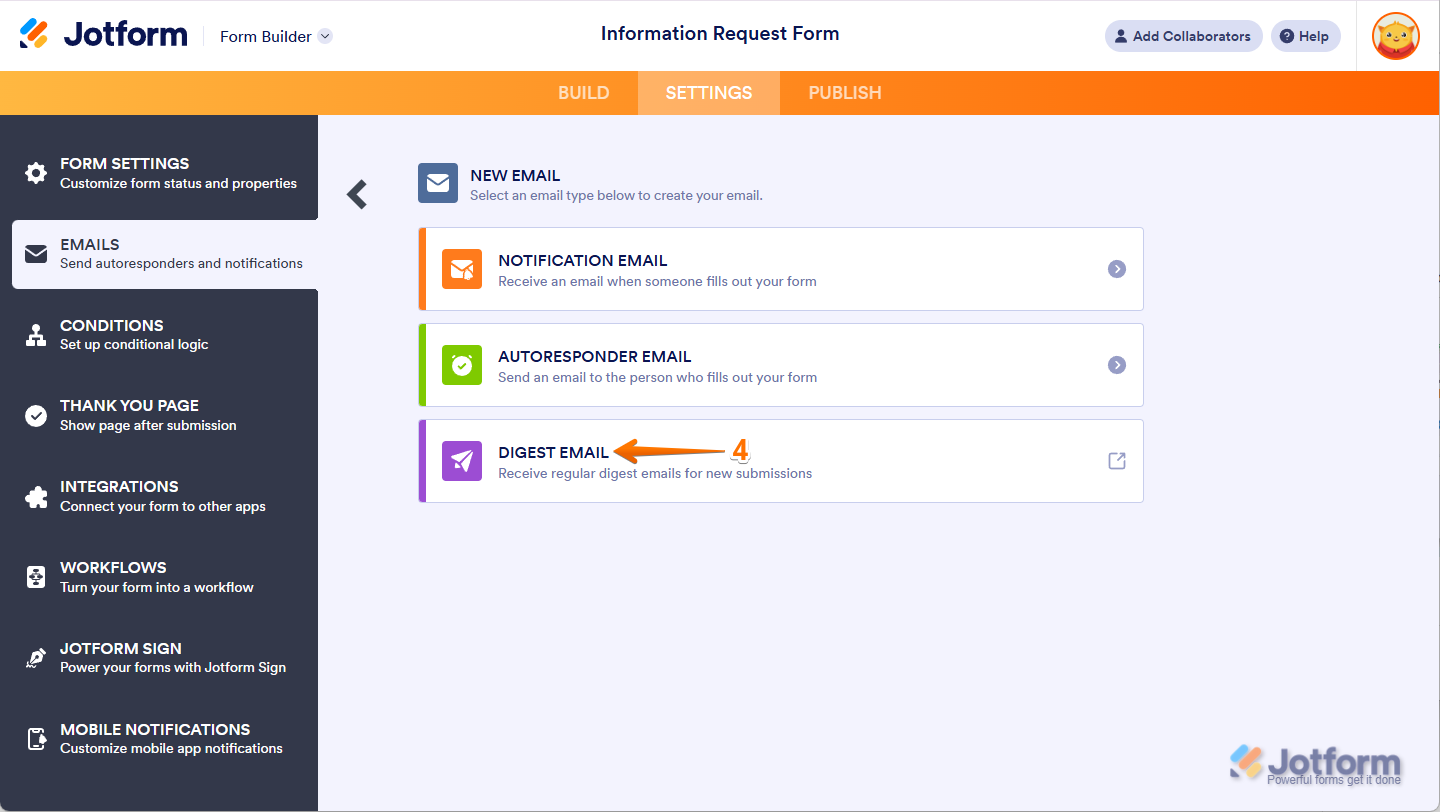Open the Conditions section icon
The width and height of the screenshot is (1440, 812).
coord(36,335)
